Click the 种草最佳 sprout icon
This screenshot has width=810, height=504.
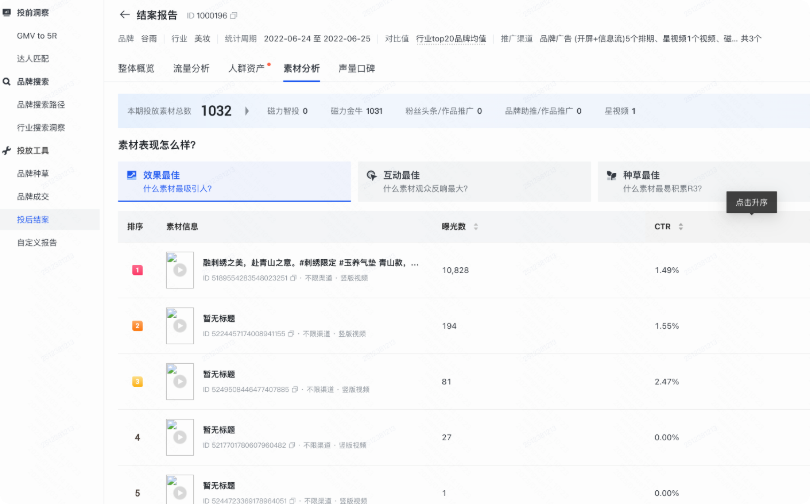[612, 176]
